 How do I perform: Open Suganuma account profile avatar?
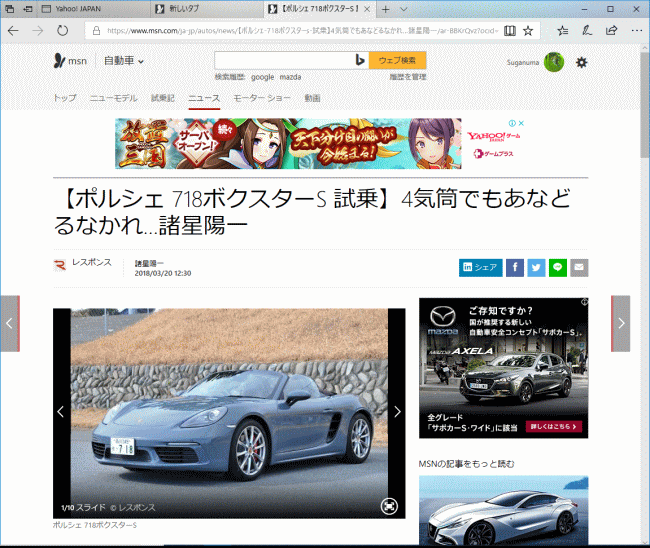[554, 62]
